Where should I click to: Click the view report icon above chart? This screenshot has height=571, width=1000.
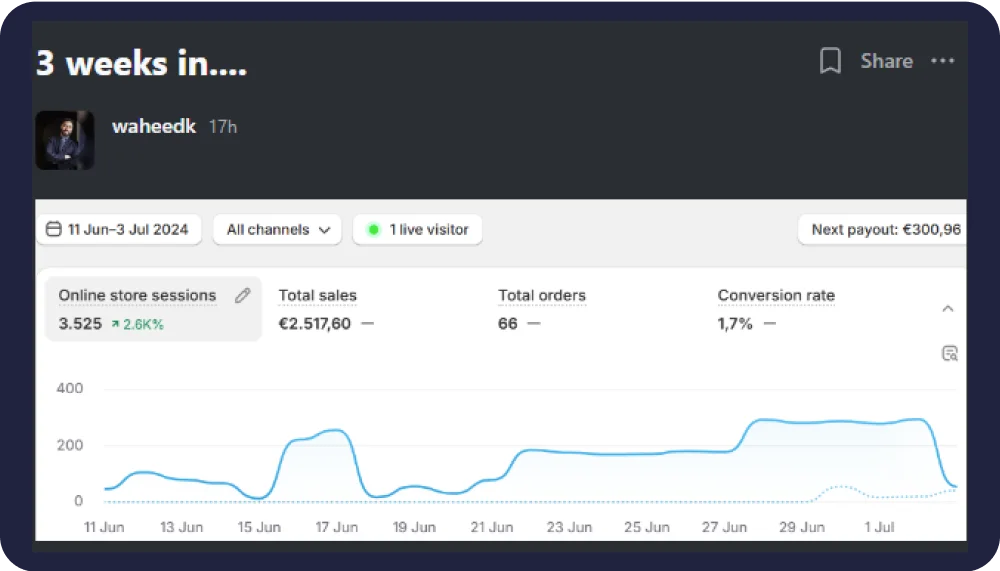949,353
